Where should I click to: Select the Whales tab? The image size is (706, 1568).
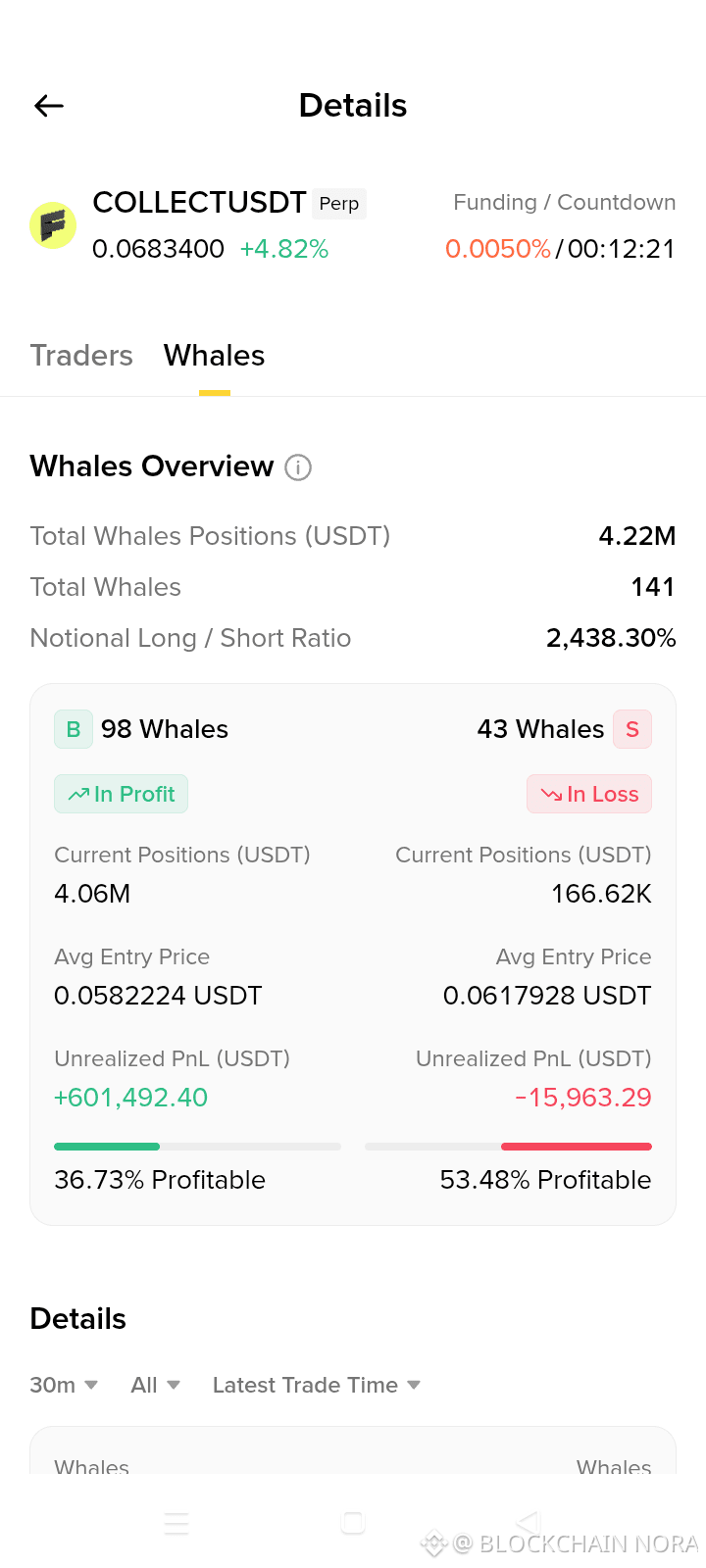click(x=215, y=355)
